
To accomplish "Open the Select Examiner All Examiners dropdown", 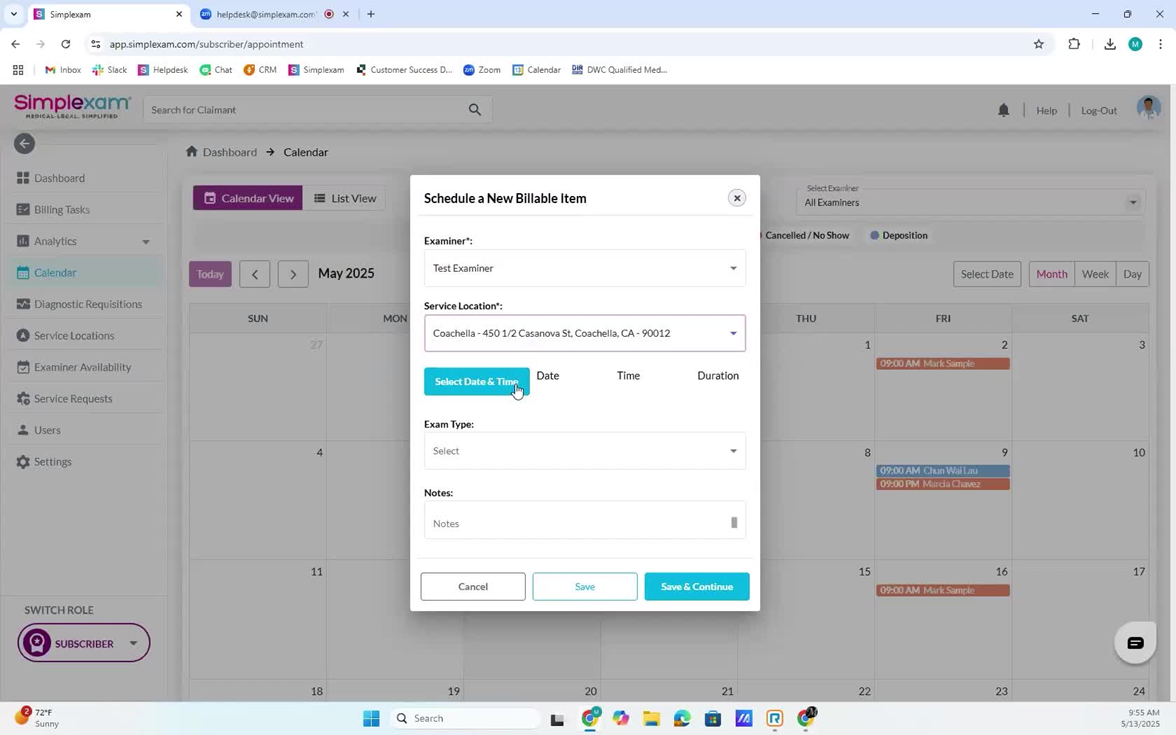I will click(970, 201).
